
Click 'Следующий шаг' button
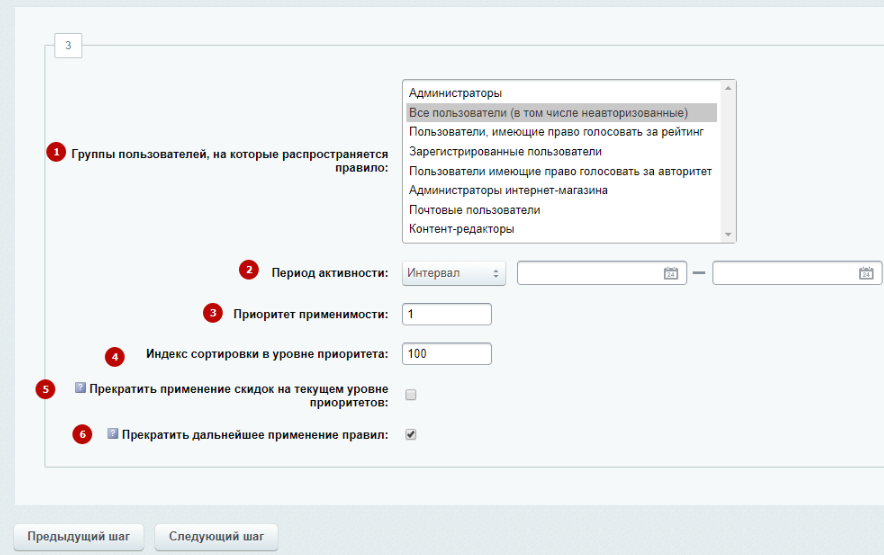pyautogui.click(x=216, y=537)
